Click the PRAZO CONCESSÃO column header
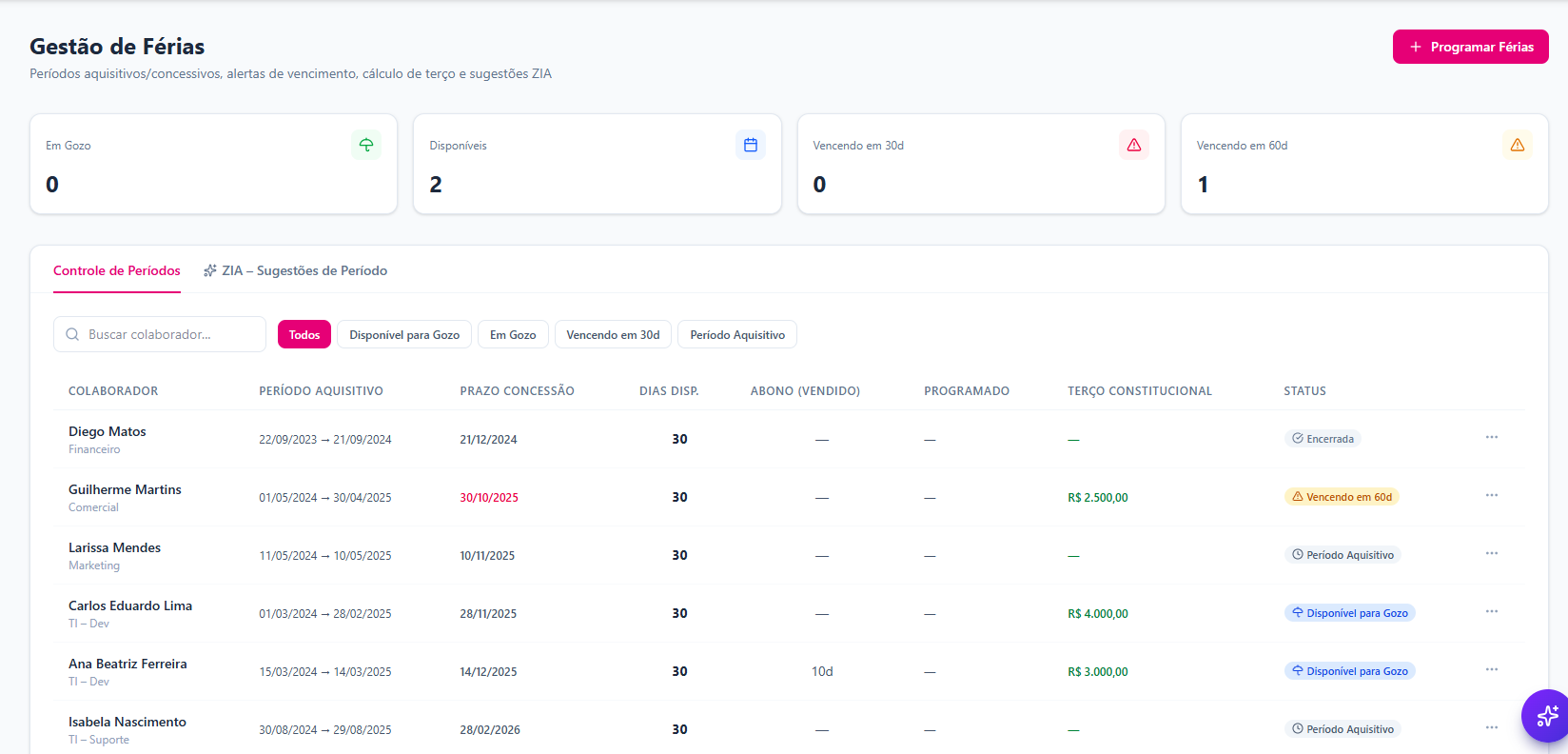1568x754 pixels. [517, 391]
